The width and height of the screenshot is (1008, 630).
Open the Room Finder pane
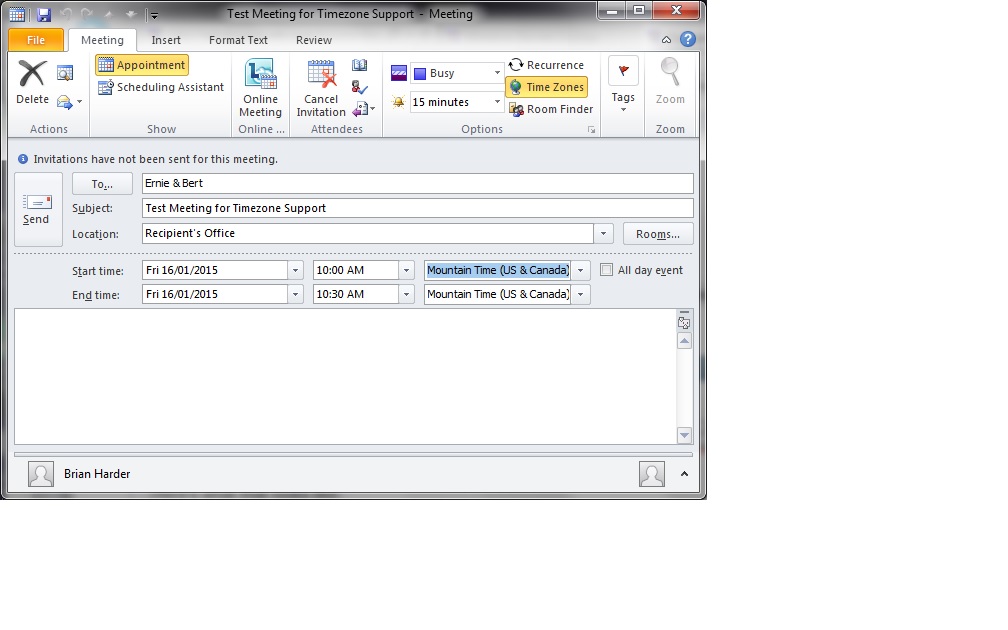(550, 109)
